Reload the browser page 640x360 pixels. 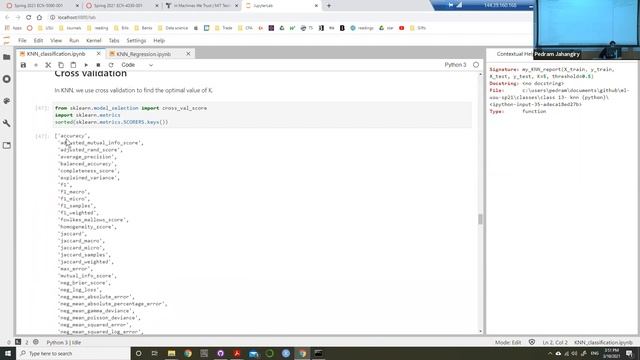pos(29,17)
